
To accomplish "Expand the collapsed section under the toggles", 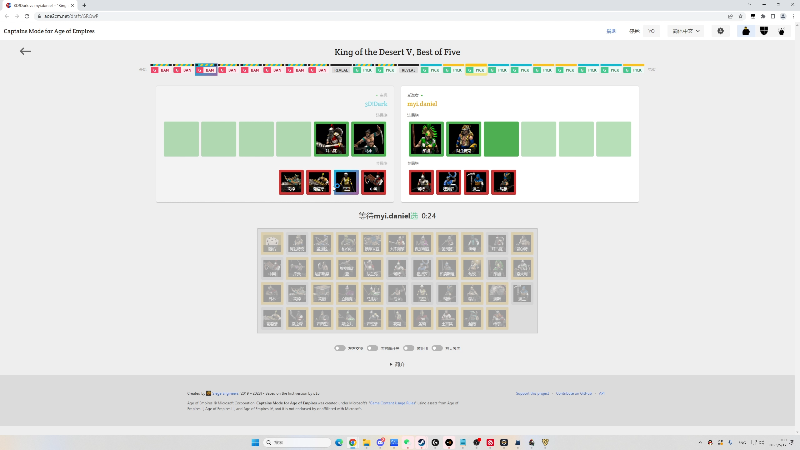I will [x=397, y=364].
